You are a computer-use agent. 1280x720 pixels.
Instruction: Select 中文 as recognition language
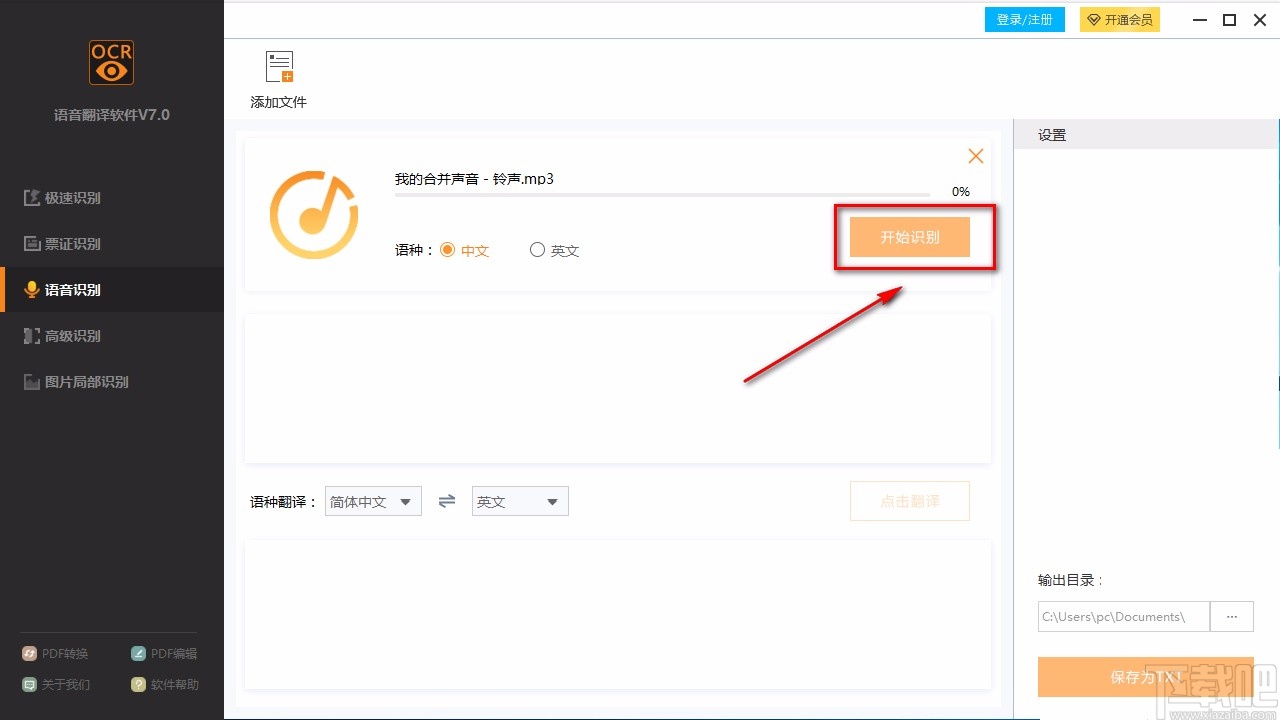[465, 250]
